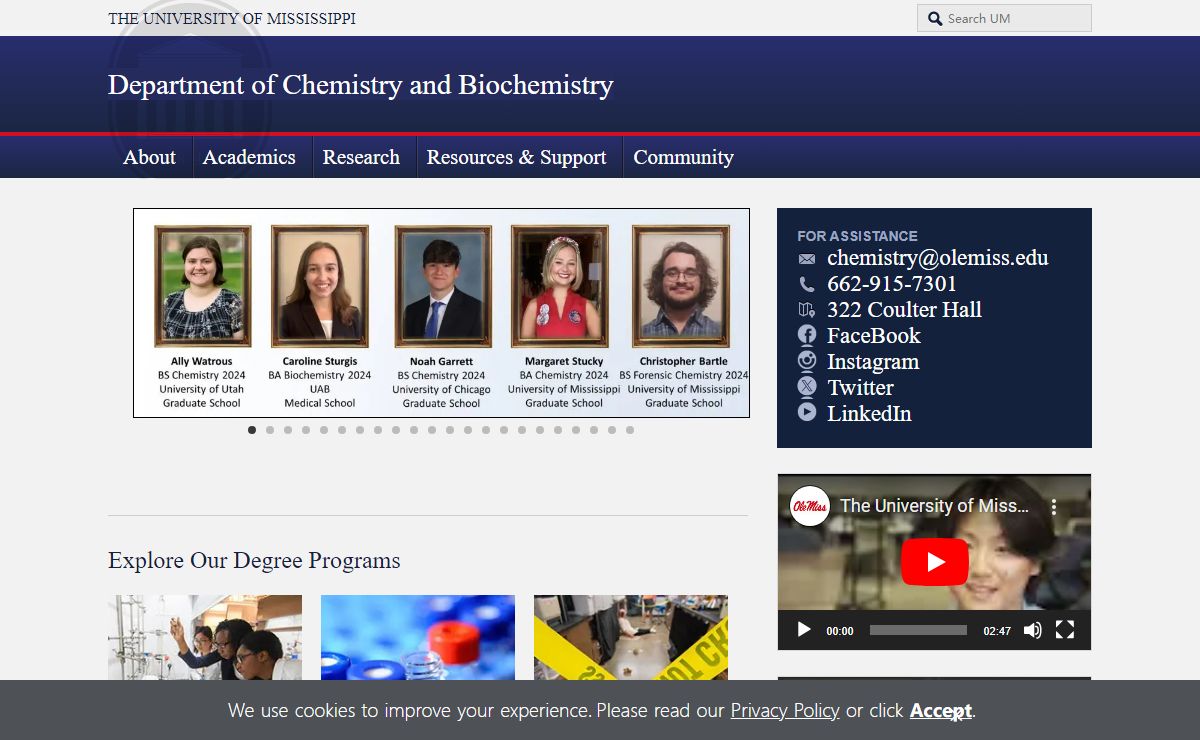Click the Facebook logo icon
Viewport: 1200px width, 740px height.
[807, 335]
